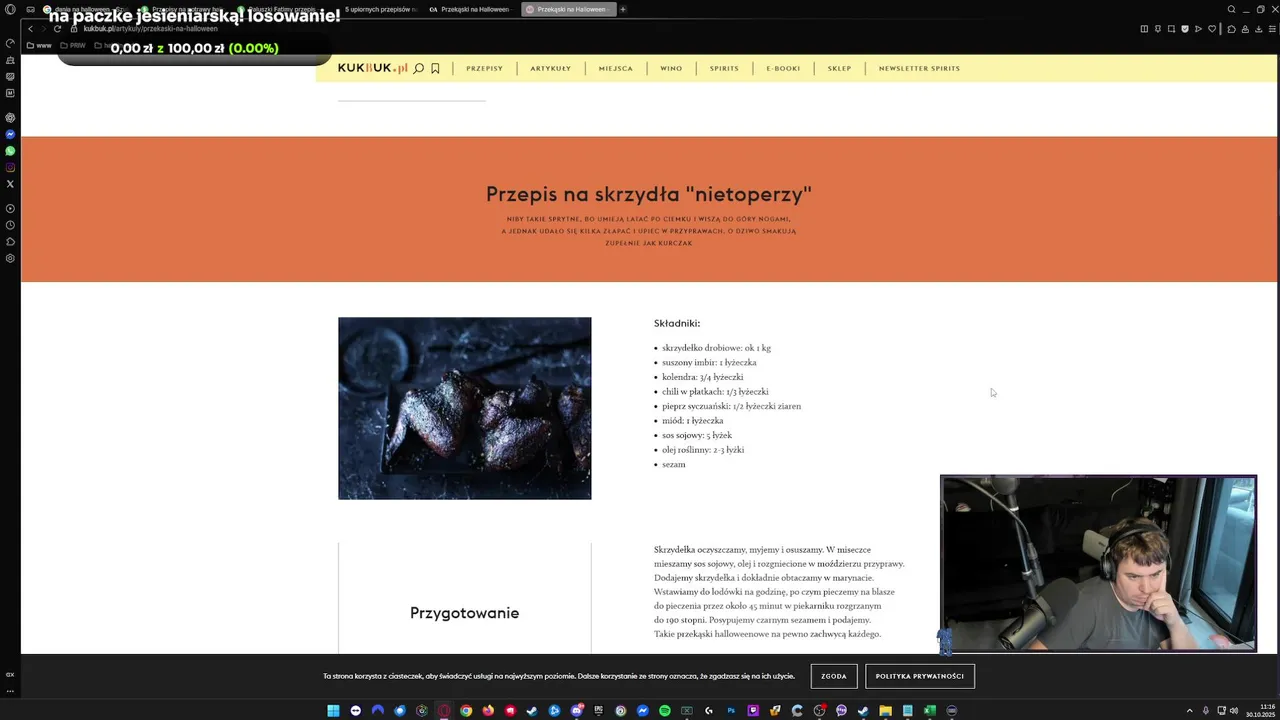Open the E-BOOKI menu item
1280x720 pixels.
(x=783, y=68)
